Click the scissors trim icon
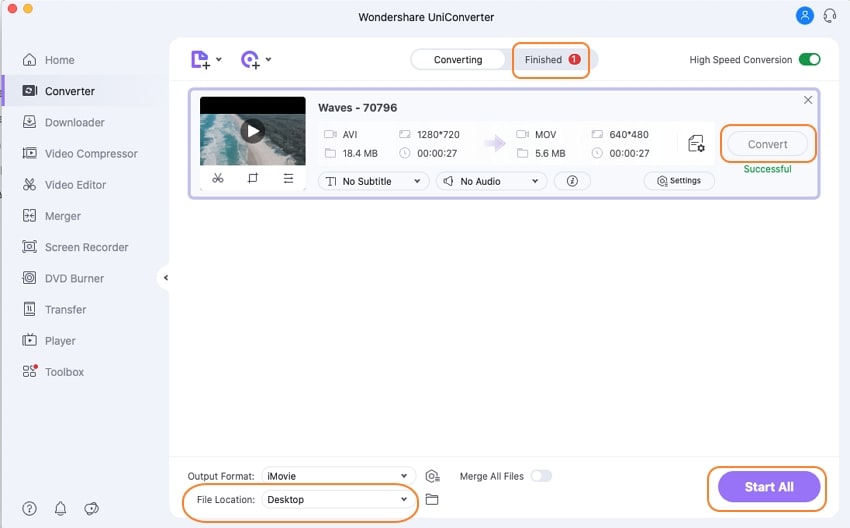This screenshot has height=528, width=850. [x=218, y=178]
